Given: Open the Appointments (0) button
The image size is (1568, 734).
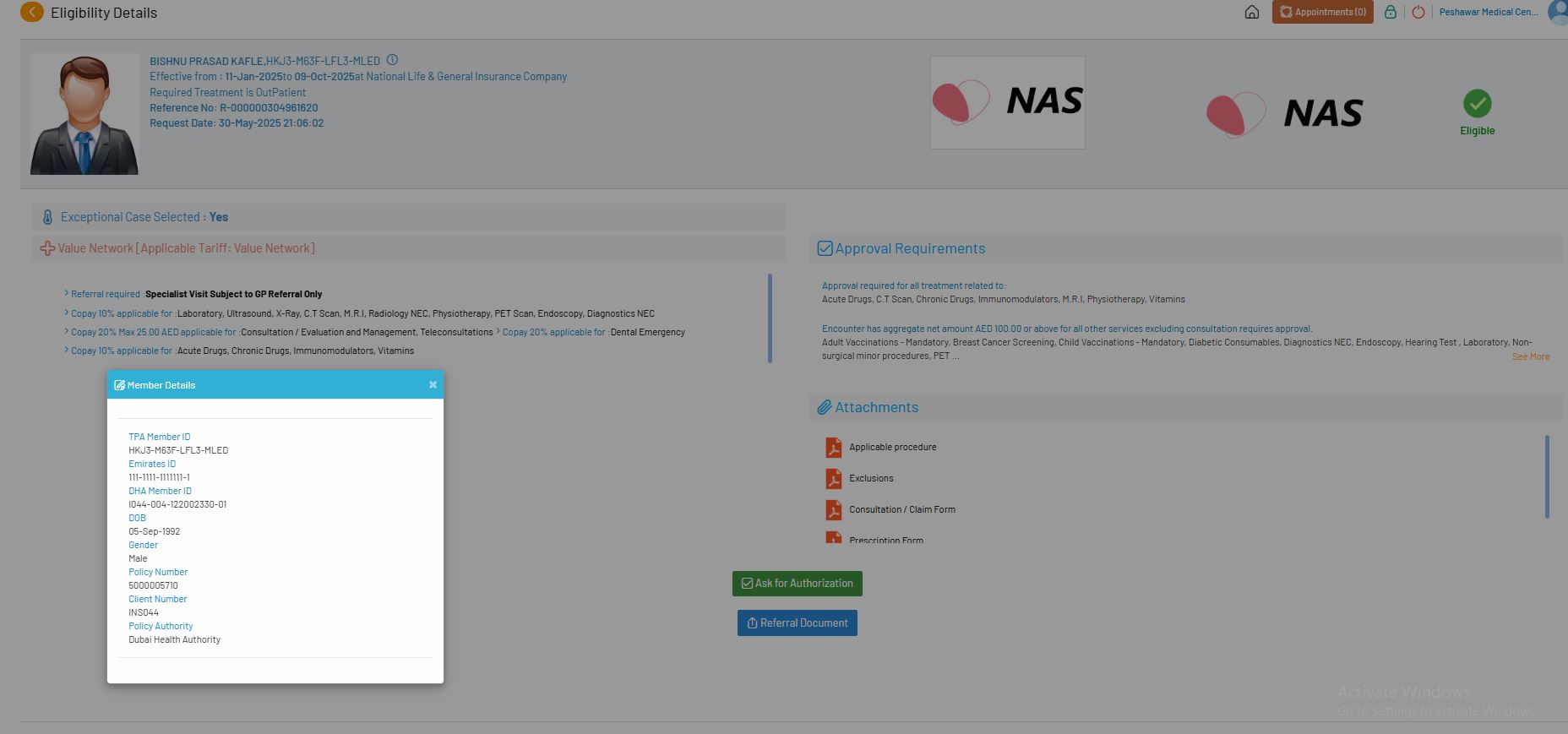Looking at the screenshot, I should [1323, 12].
